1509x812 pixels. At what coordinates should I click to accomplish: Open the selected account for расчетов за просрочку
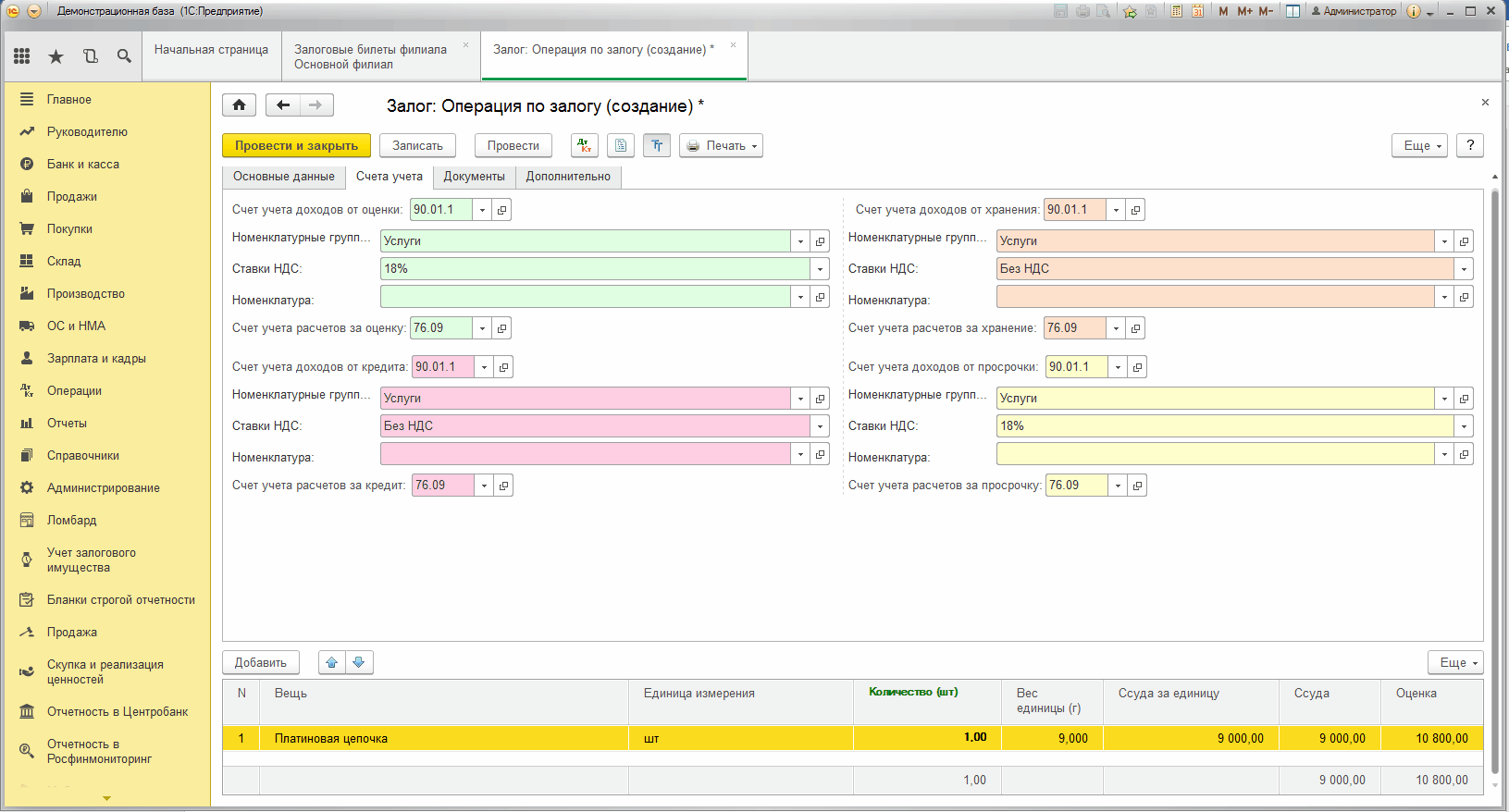(x=1138, y=486)
